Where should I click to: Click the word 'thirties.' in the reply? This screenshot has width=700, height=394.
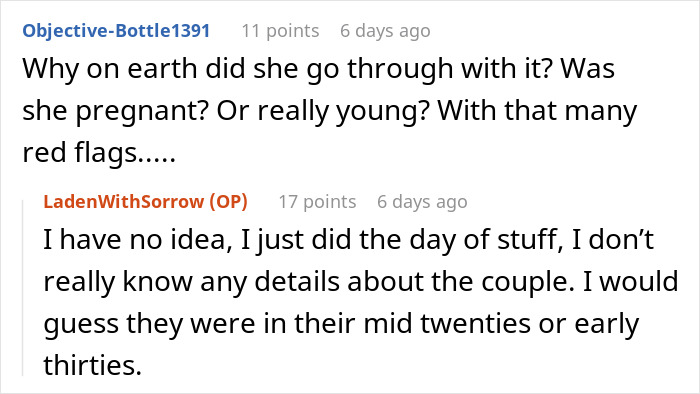click(x=92, y=365)
